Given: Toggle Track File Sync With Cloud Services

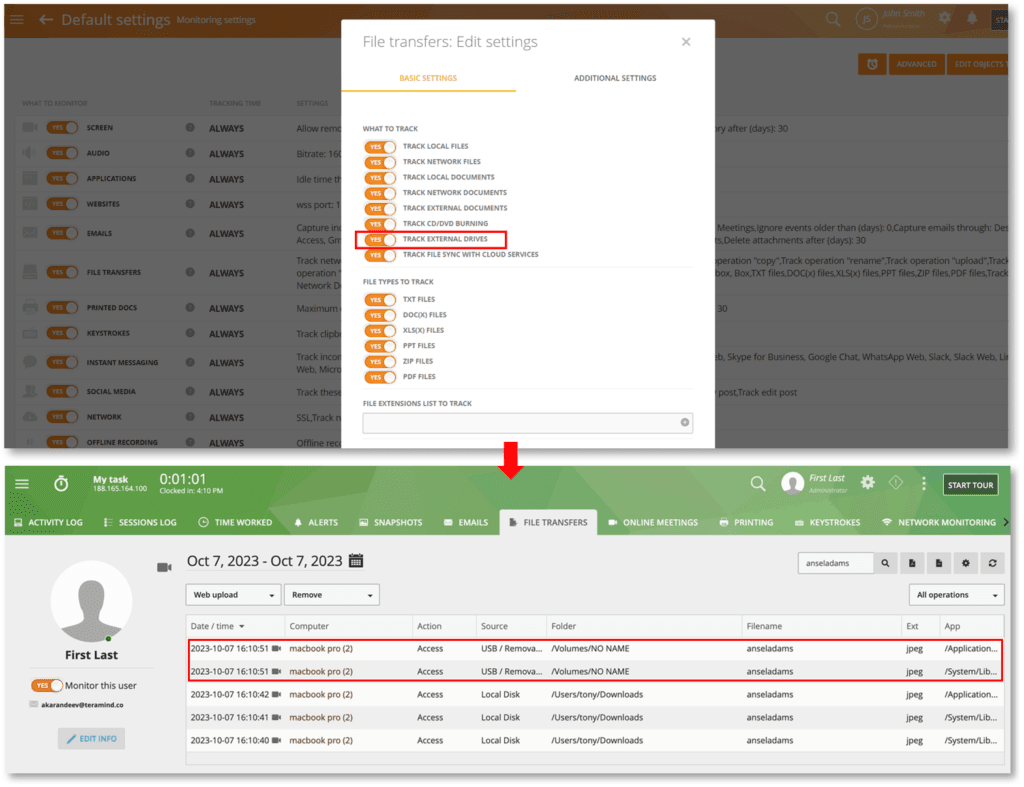Looking at the screenshot, I should [x=380, y=255].
